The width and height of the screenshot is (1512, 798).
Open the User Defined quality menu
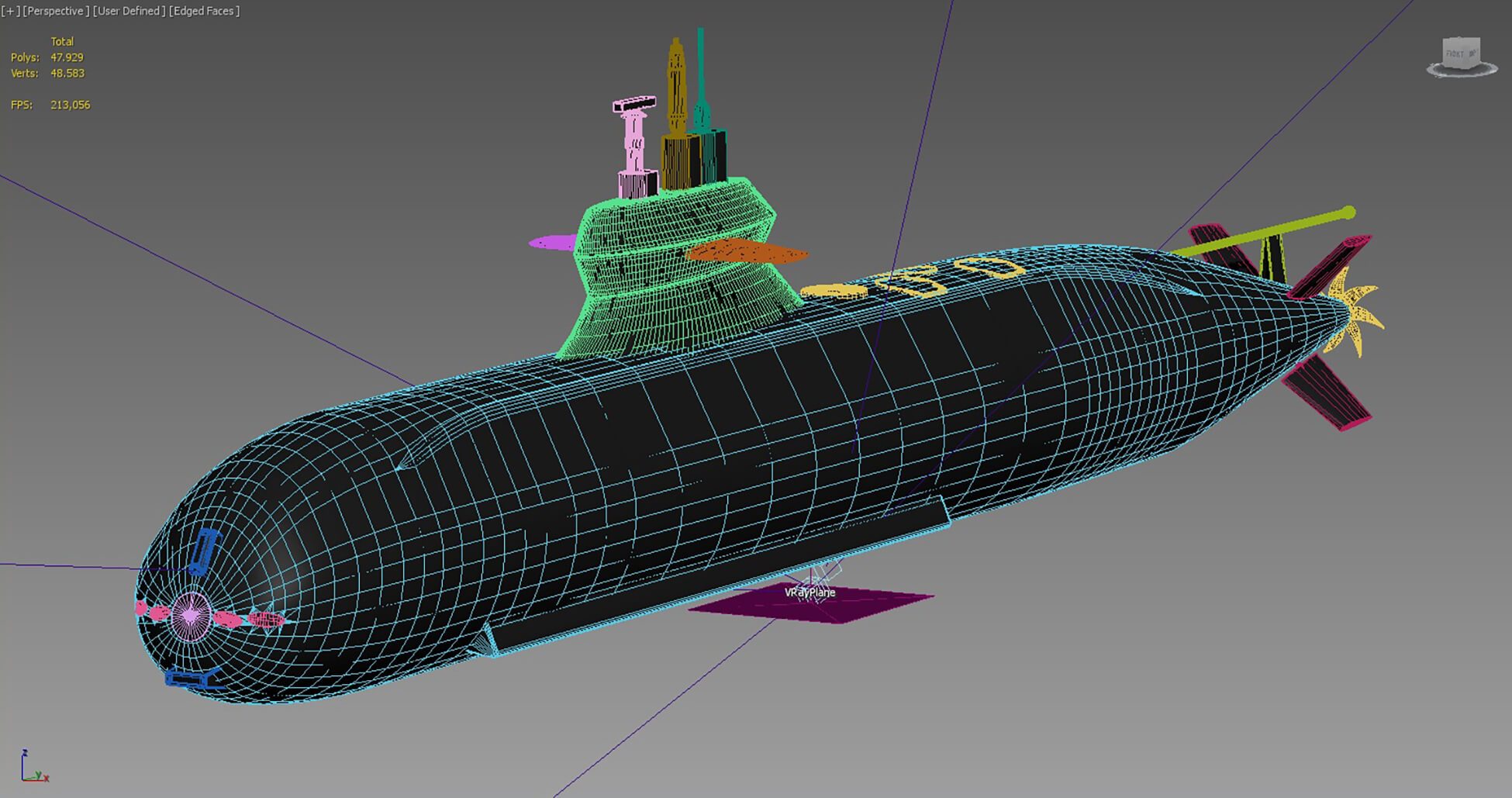[x=129, y=11]
